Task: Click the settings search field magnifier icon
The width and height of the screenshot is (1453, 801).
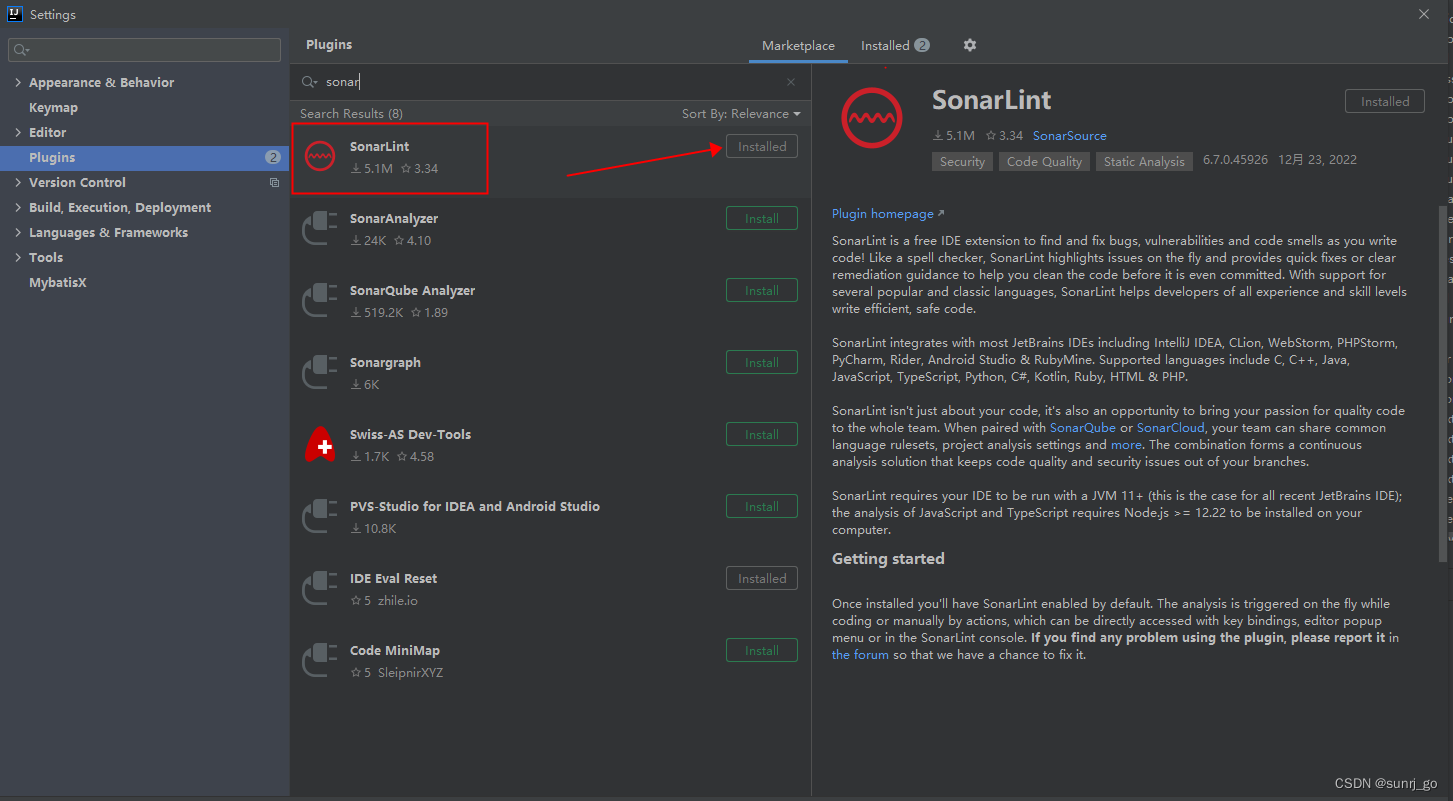Action: pos(21,50)
